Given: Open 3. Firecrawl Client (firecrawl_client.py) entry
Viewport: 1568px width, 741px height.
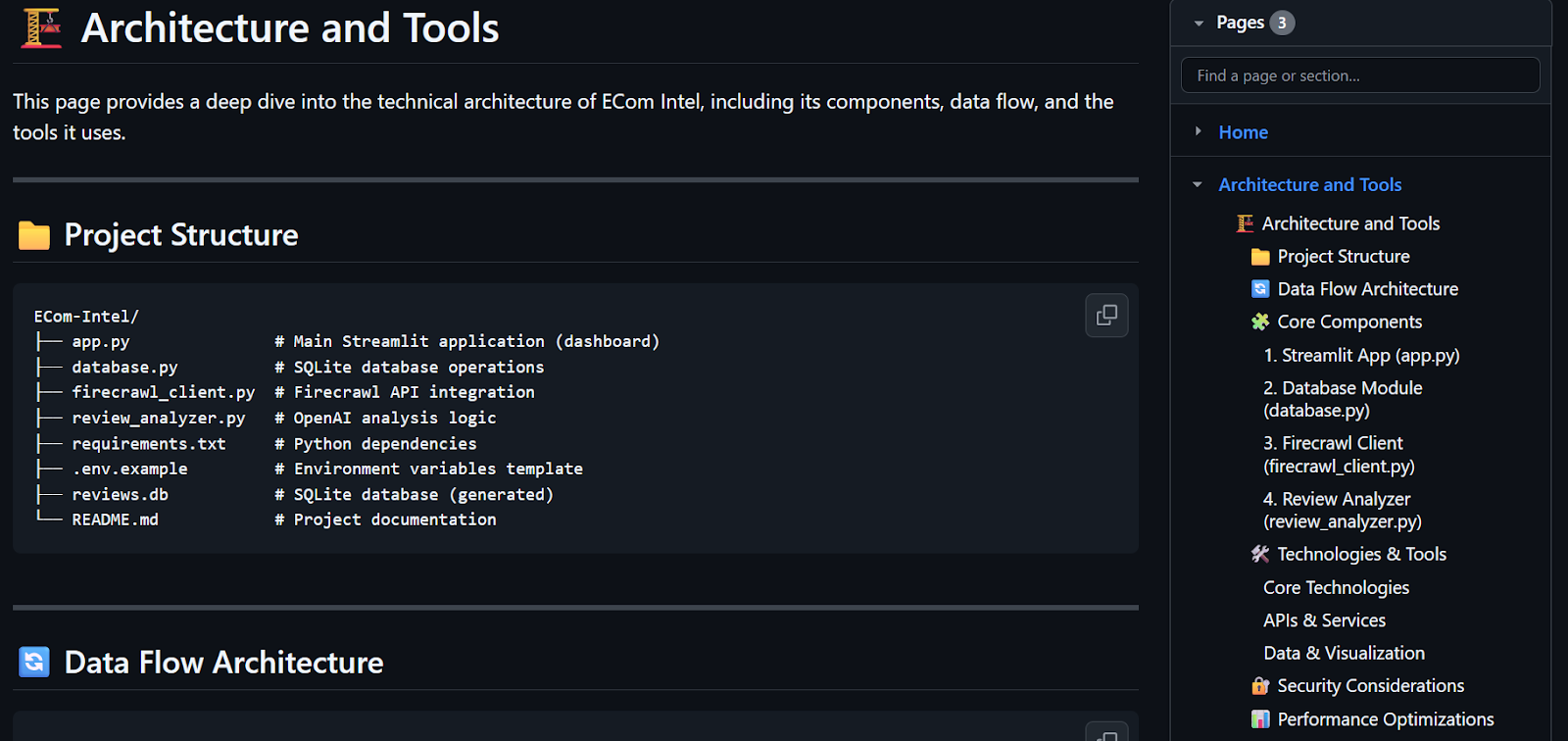Looking at the screenshot, I should coord(1339,455).
